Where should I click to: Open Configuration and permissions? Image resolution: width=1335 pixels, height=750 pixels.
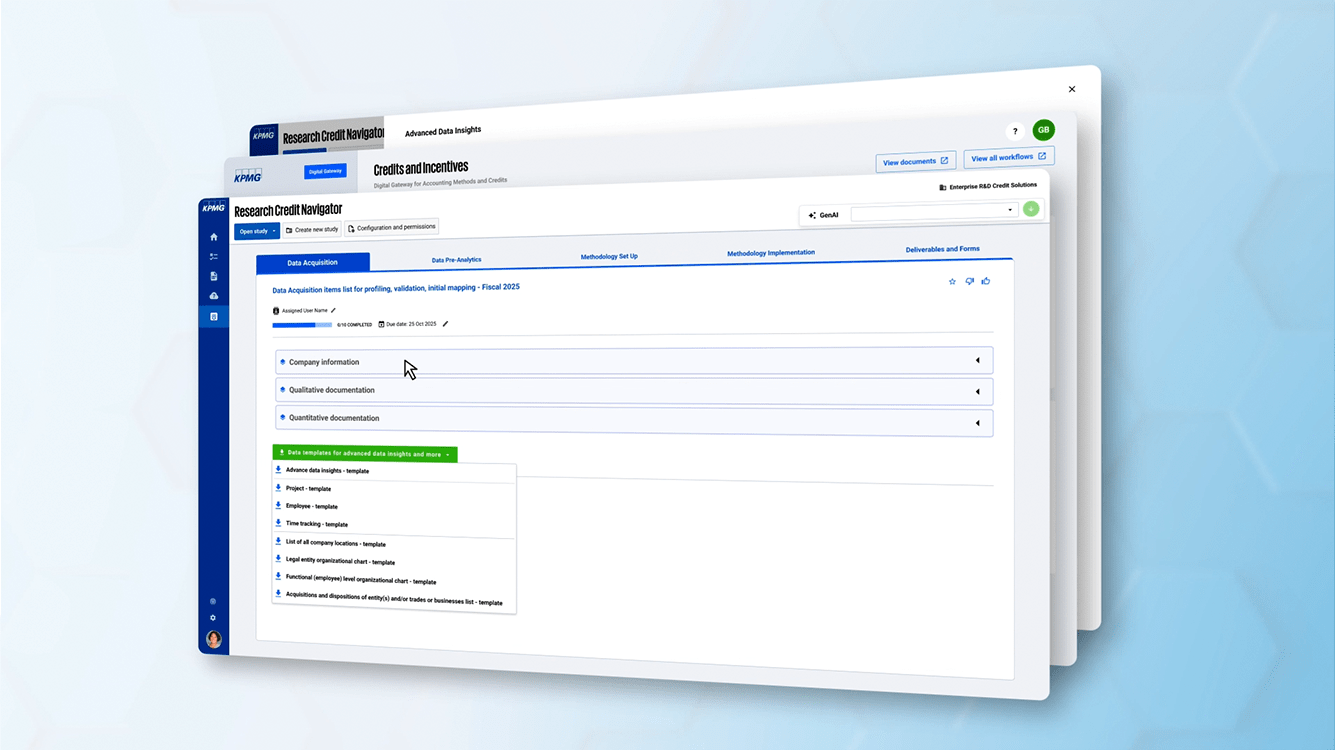pos(392,227)
